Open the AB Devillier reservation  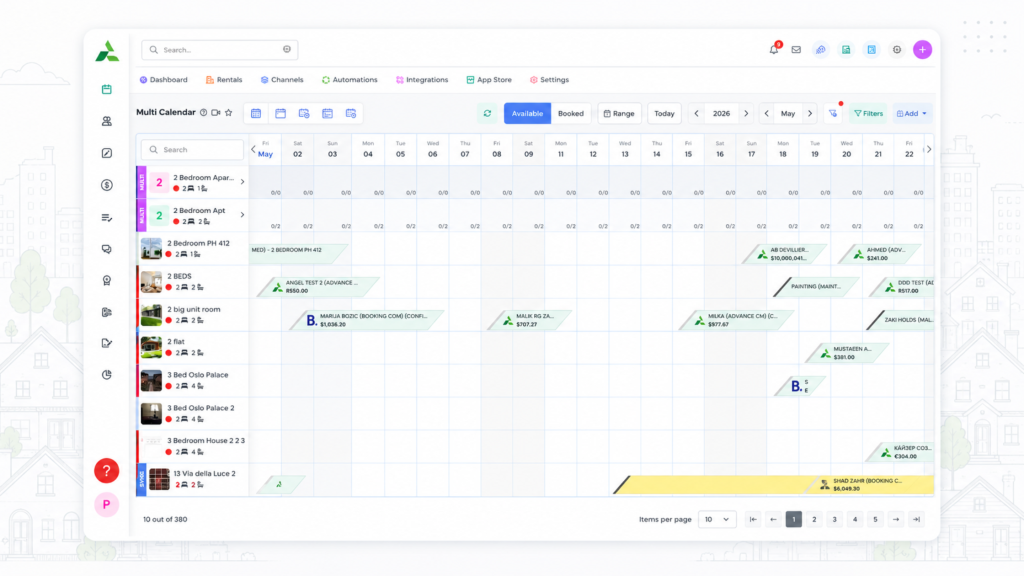point(784,254)
